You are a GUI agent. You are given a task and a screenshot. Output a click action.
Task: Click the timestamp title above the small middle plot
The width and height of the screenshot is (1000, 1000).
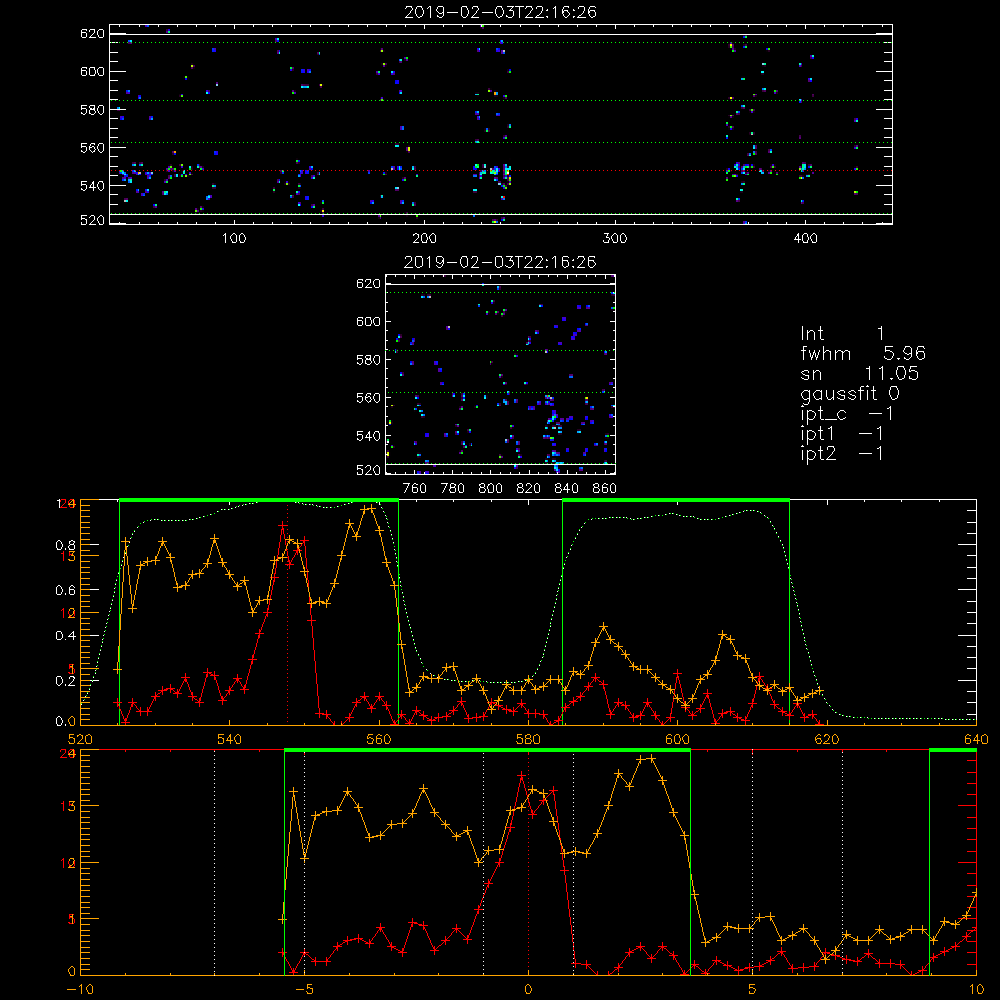click(500, 262)
